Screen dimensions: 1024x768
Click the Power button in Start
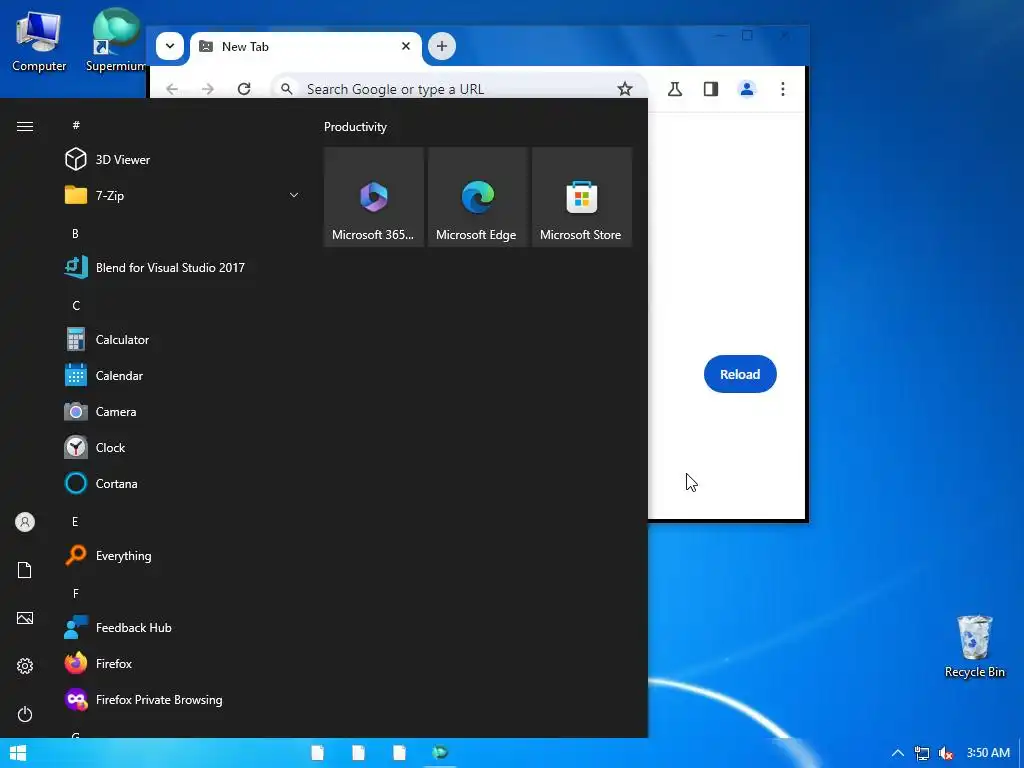(25, 714)
